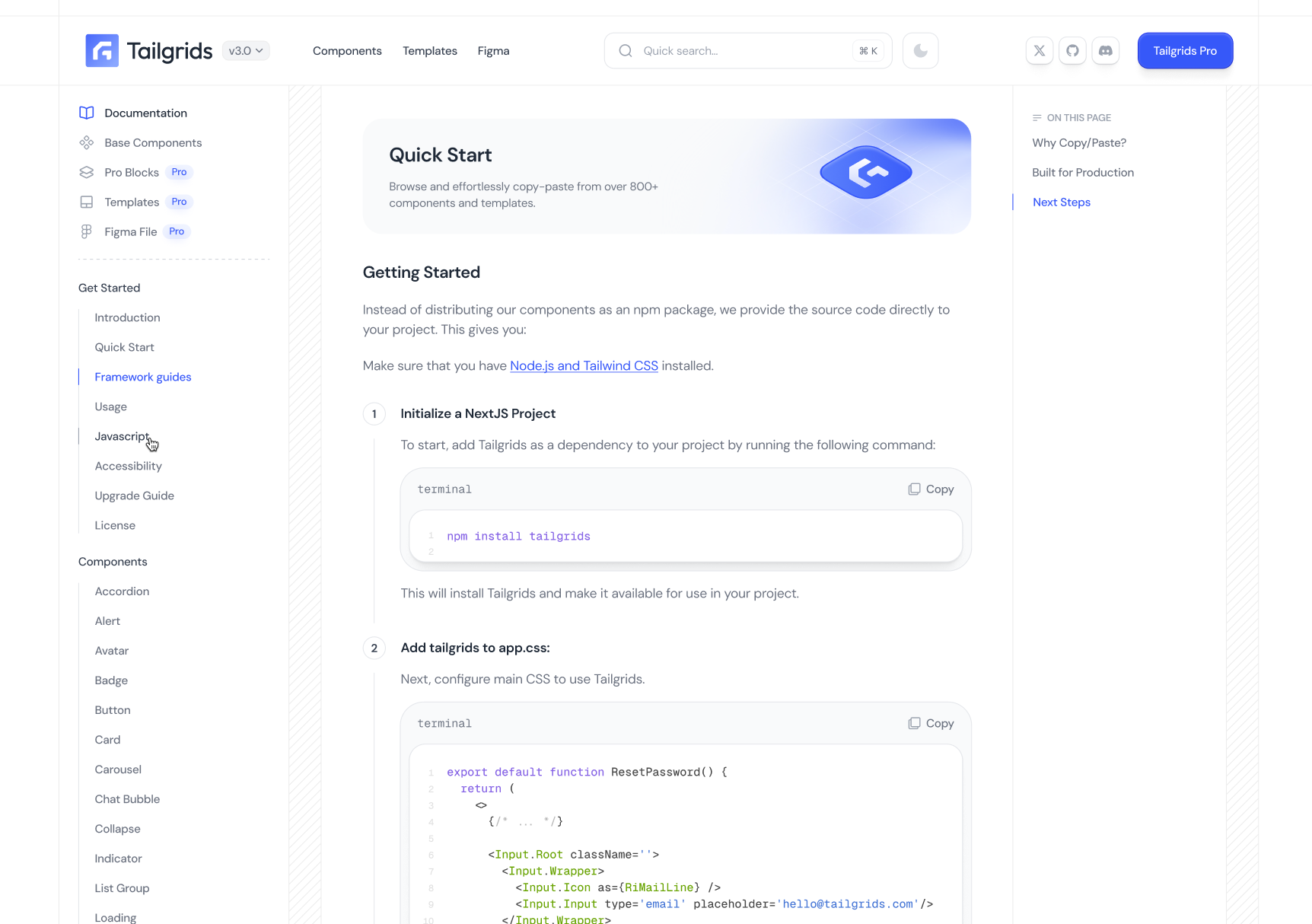Image resolution: width=1312 pixels, height=924 pixels.
Task: Click the Figma File icon
Action: point(87,231)
